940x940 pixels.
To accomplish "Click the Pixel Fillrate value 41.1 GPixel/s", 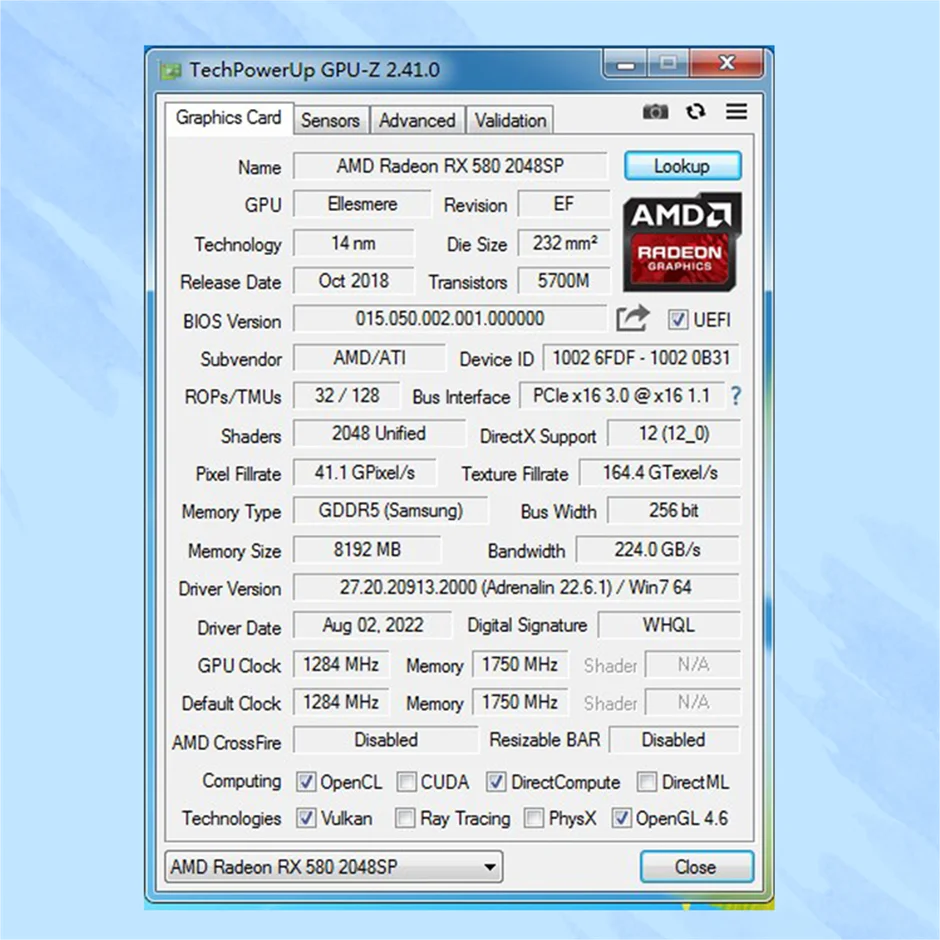I will tap(364, 473).
